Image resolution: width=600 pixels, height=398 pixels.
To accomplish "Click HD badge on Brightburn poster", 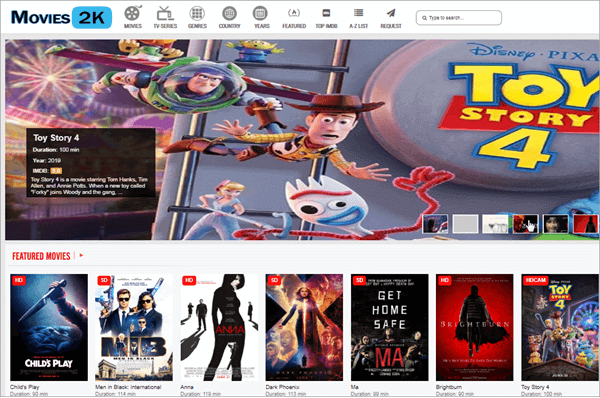I will tap(445, 280).
